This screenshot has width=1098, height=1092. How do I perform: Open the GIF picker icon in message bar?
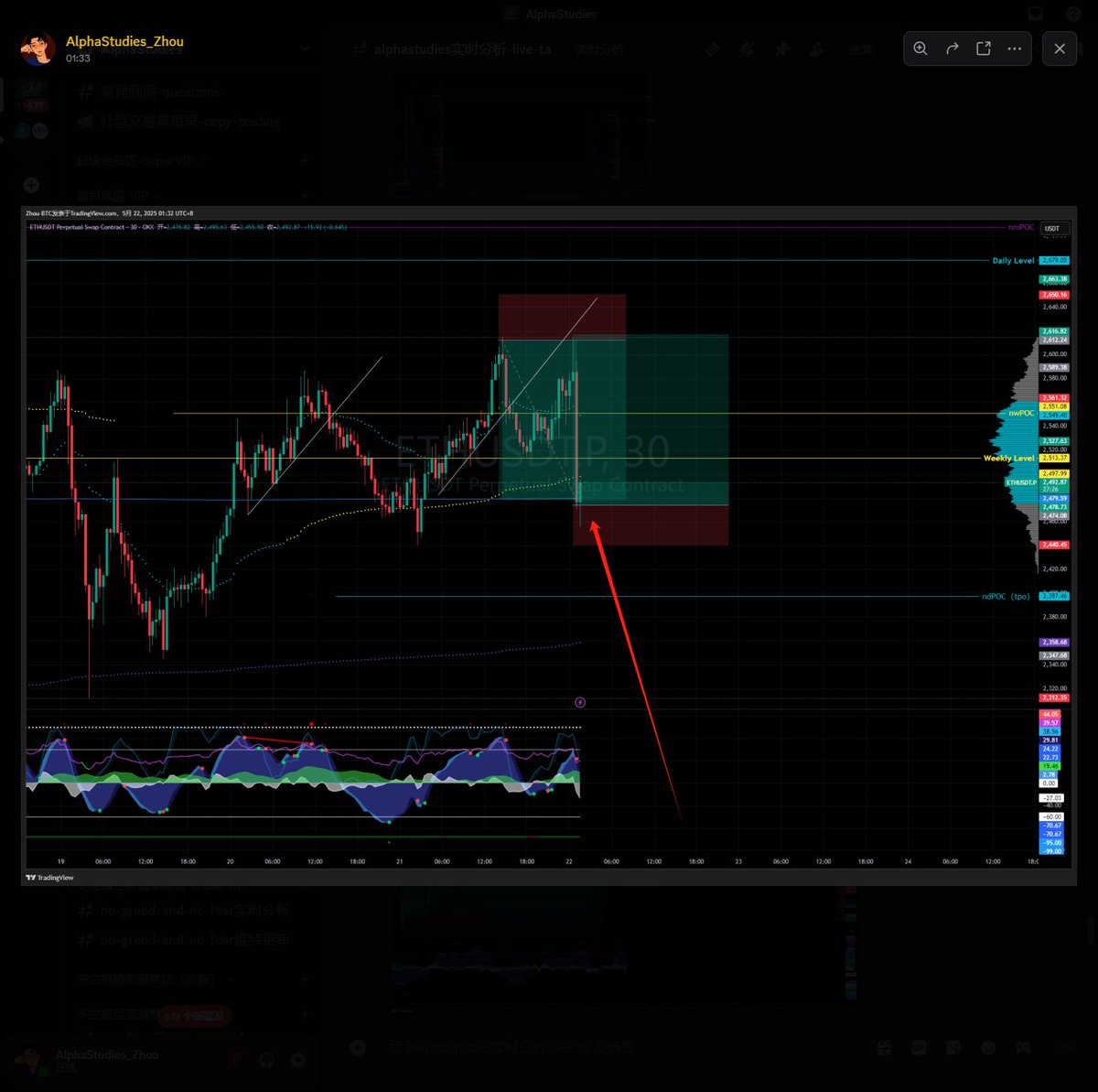(919, 1047)
